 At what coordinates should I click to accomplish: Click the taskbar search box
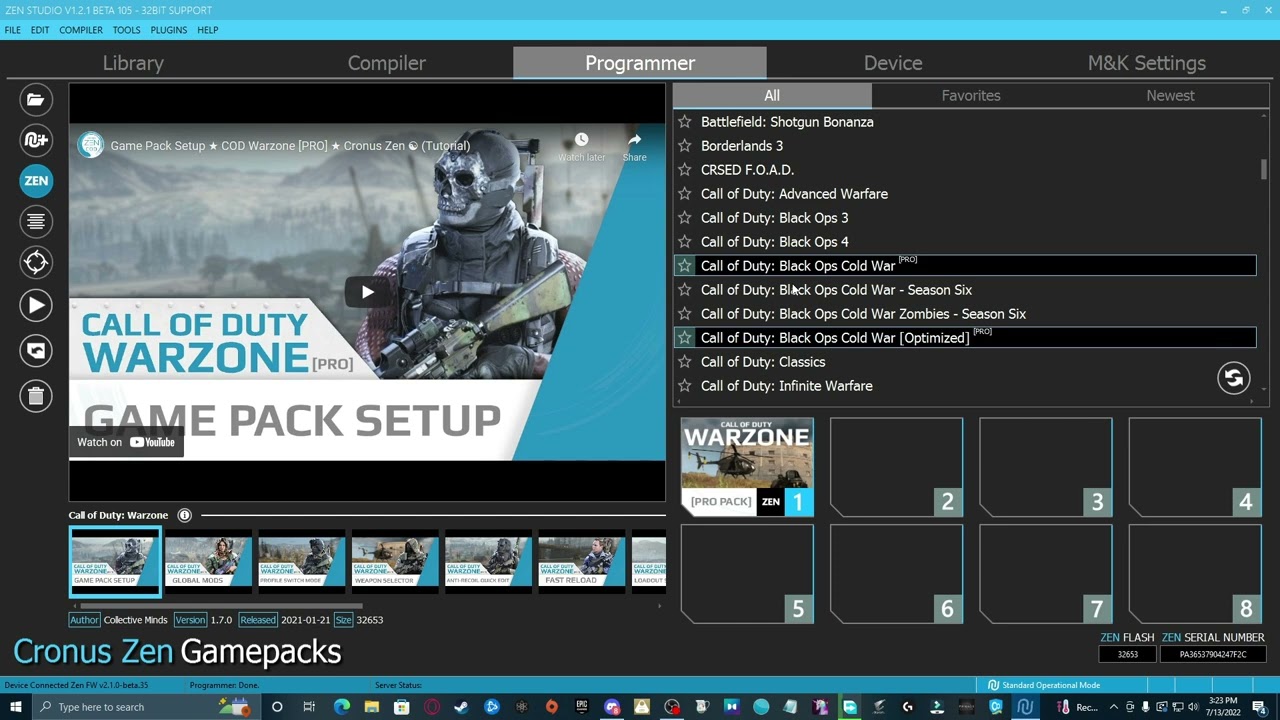145,707
